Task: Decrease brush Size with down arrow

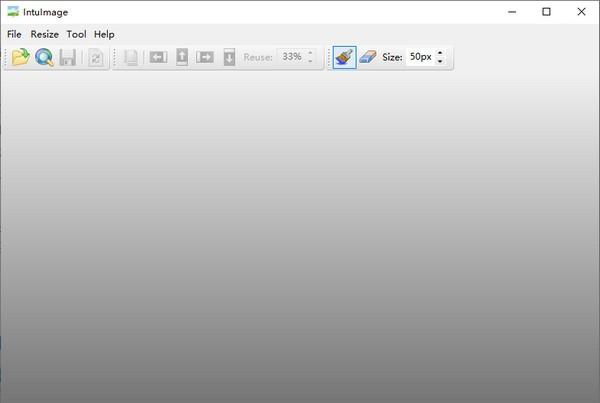Action: [440, 61]
